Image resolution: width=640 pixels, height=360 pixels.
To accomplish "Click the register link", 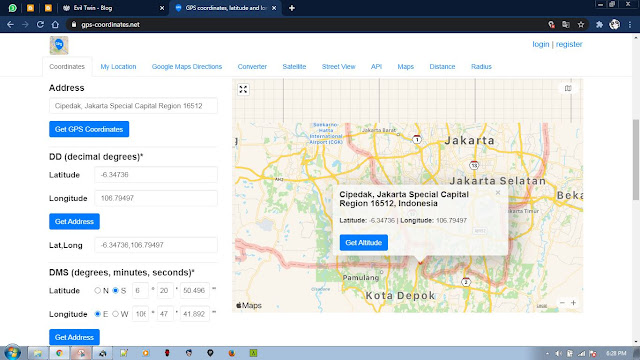I will pyautogui.click(x=569, y=44).
